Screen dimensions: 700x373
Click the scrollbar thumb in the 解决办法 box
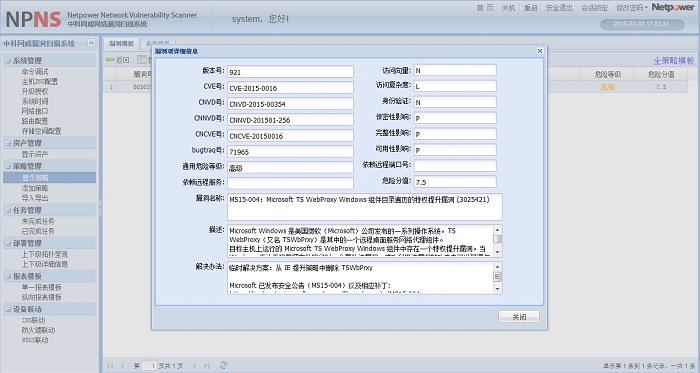(x=497, y=277)
